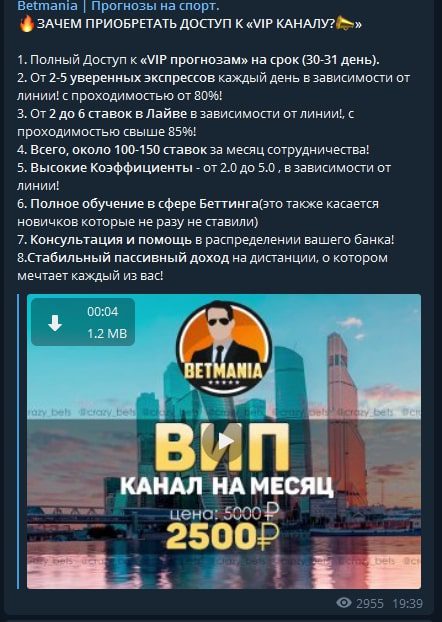The image size is (442, 622).
Task: Click the 00:04 video duration label
Action: pos(103,312)
